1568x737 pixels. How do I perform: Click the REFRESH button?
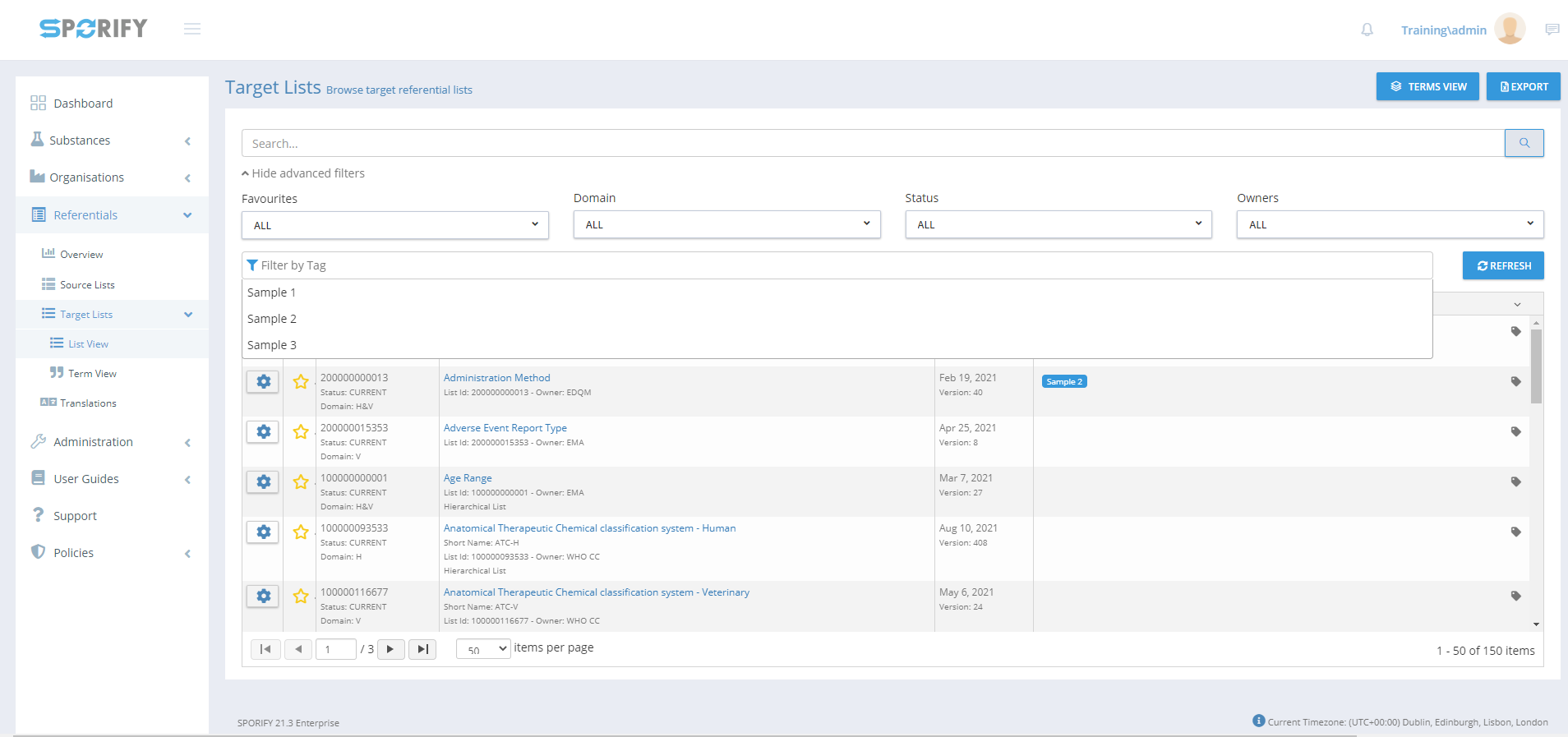[x=1502, y=265]
